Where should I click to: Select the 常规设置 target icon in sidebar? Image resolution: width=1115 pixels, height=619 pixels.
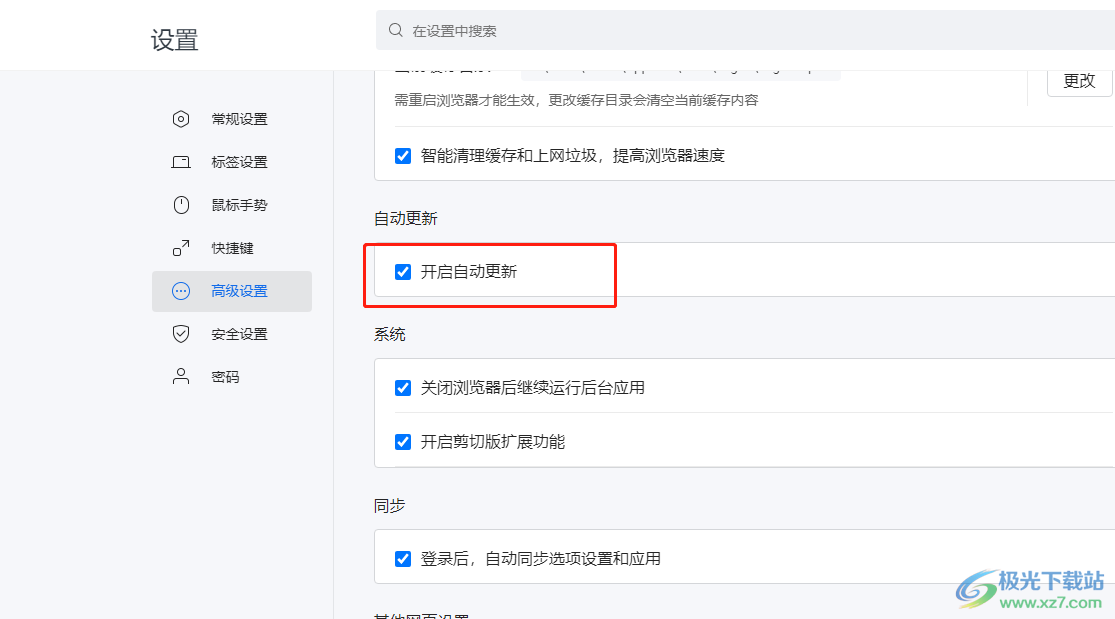181,118
